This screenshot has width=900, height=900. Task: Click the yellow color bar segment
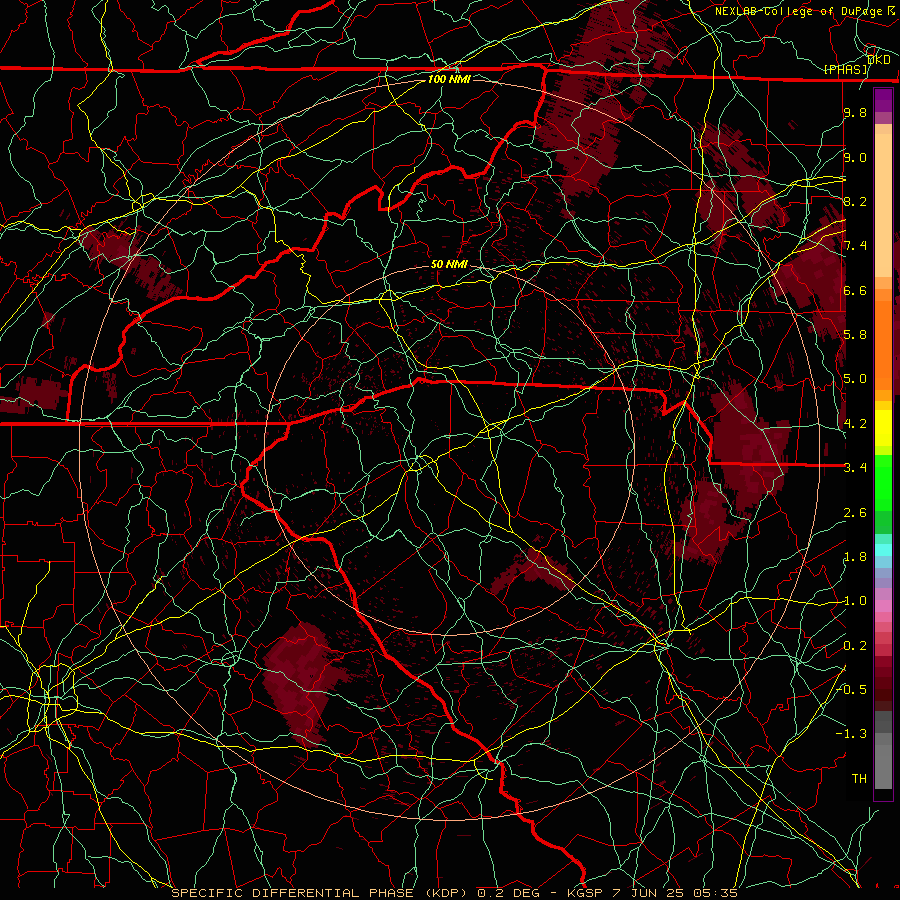883,428
